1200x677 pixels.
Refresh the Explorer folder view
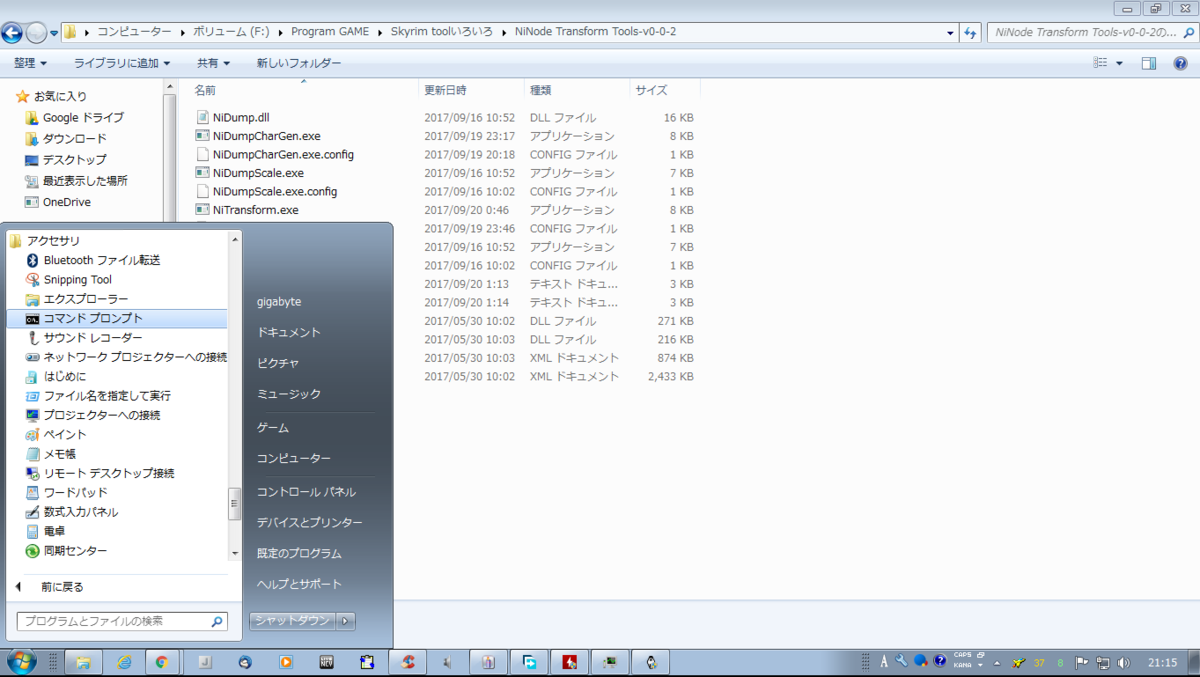point(970,32)
